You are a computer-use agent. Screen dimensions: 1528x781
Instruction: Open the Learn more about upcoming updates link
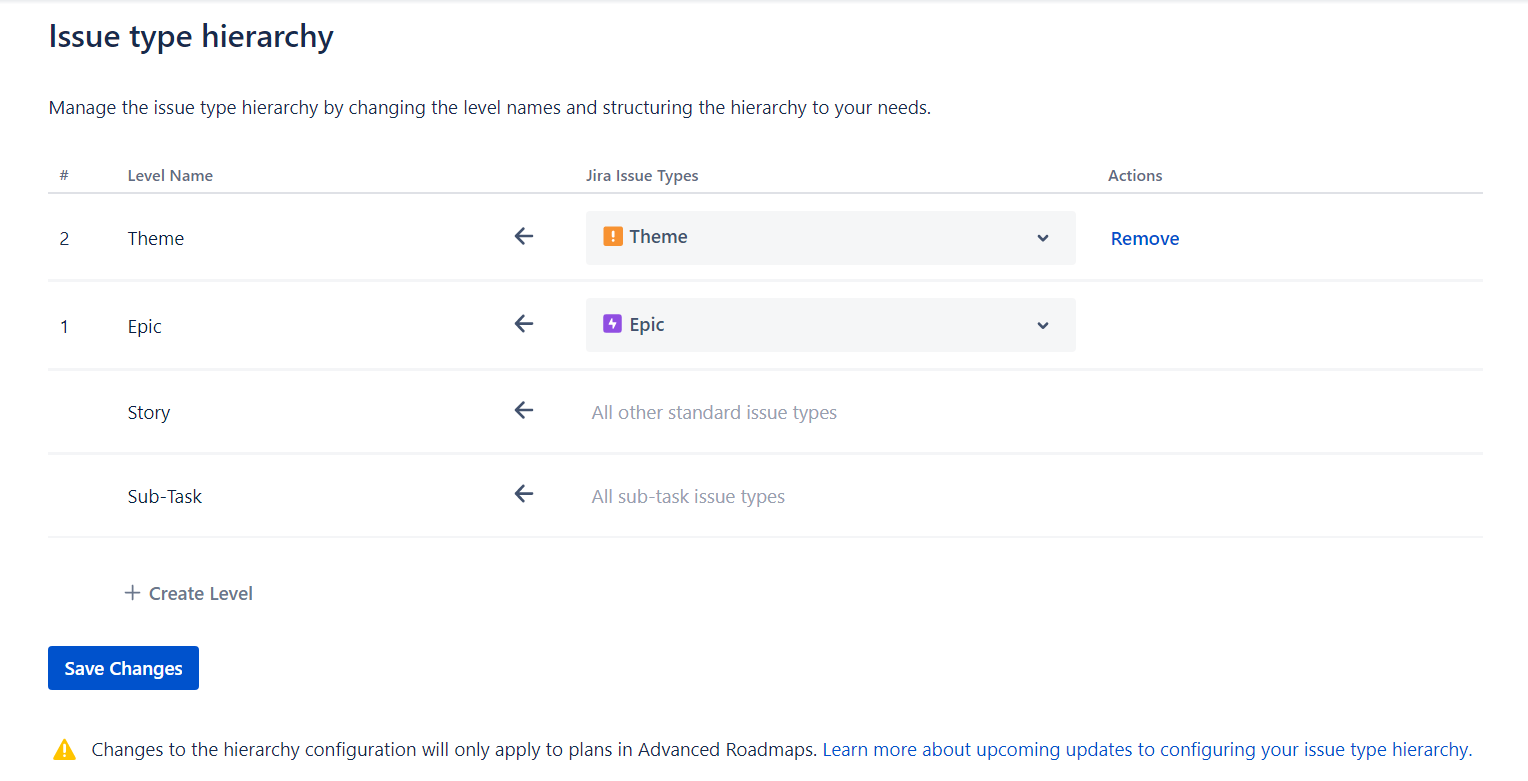[x=1148, y=749]
